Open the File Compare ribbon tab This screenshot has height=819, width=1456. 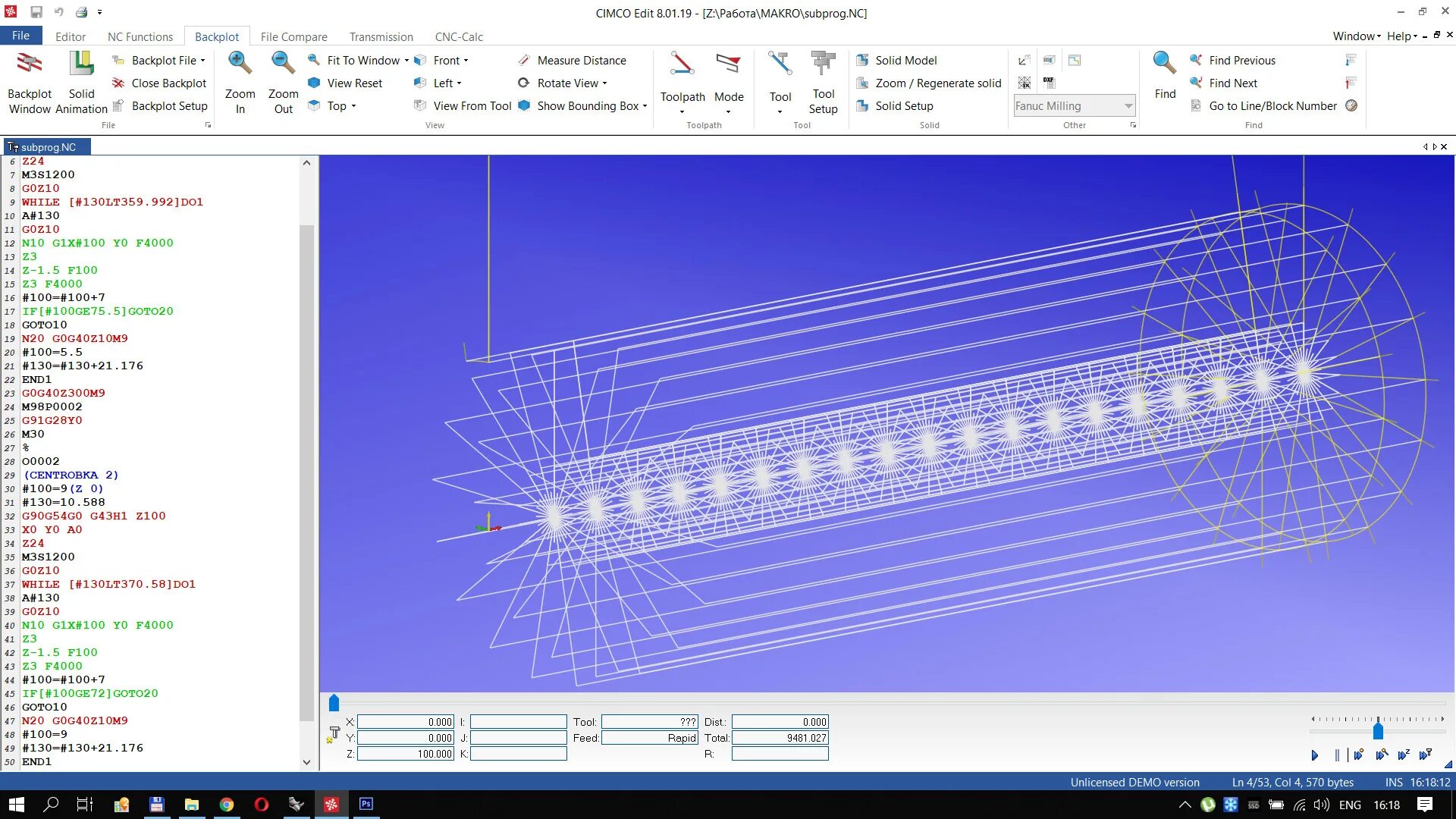(293, 36)
